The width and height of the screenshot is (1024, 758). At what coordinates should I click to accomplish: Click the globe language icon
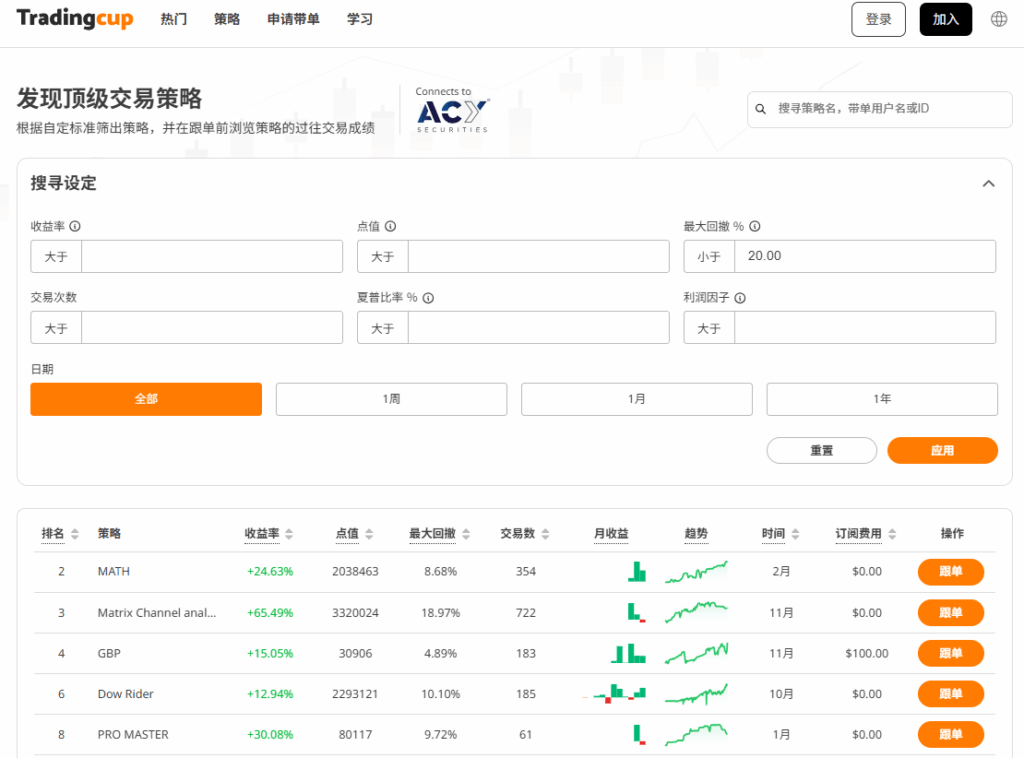click(x=998, y=19)
